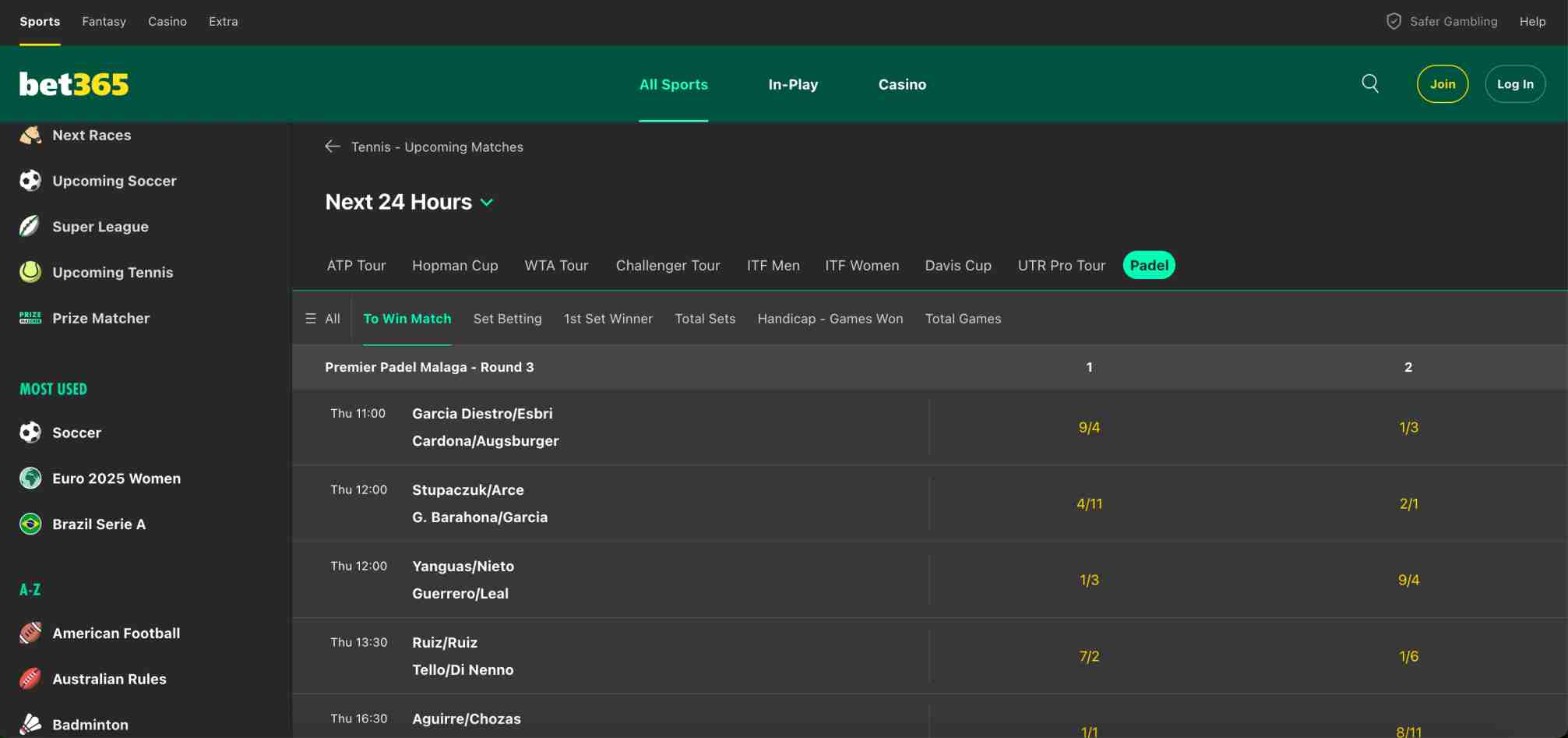Open the All markets filter
Viewport: 1568px width, 738px height.
(x=322, y=319)
